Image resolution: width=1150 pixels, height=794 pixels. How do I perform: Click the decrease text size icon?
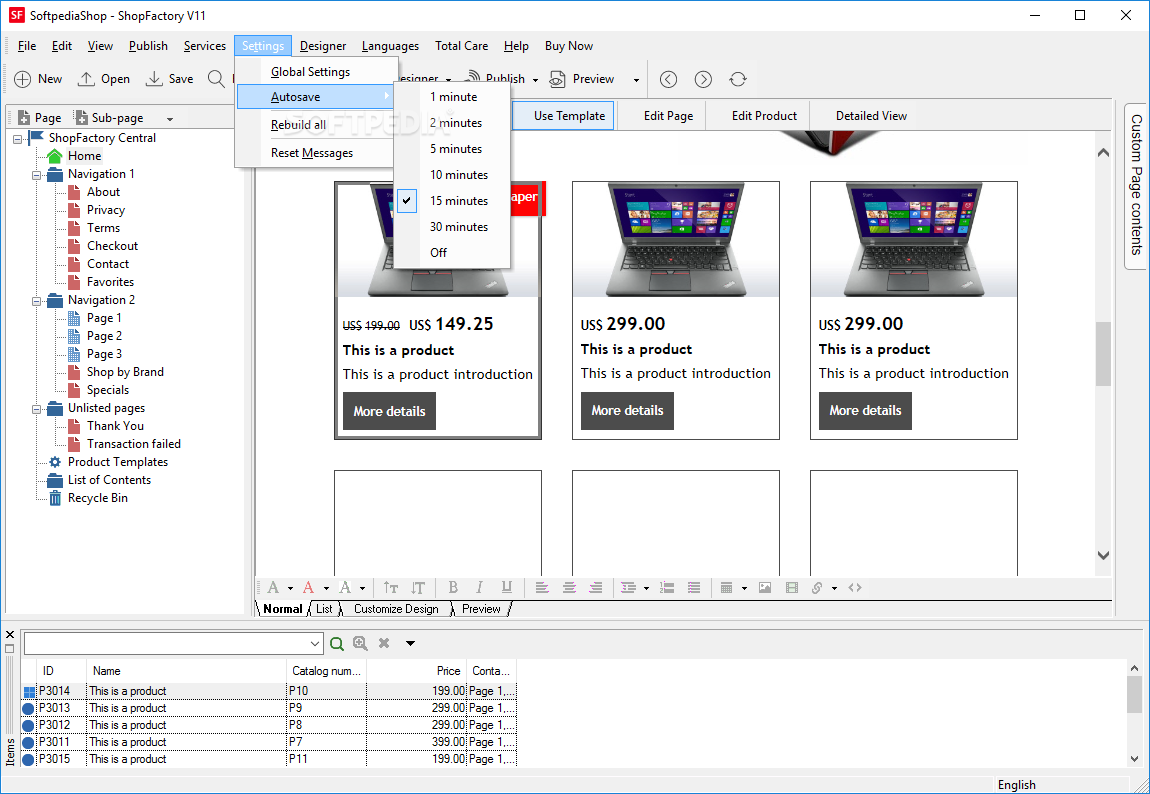click(418, 587)
